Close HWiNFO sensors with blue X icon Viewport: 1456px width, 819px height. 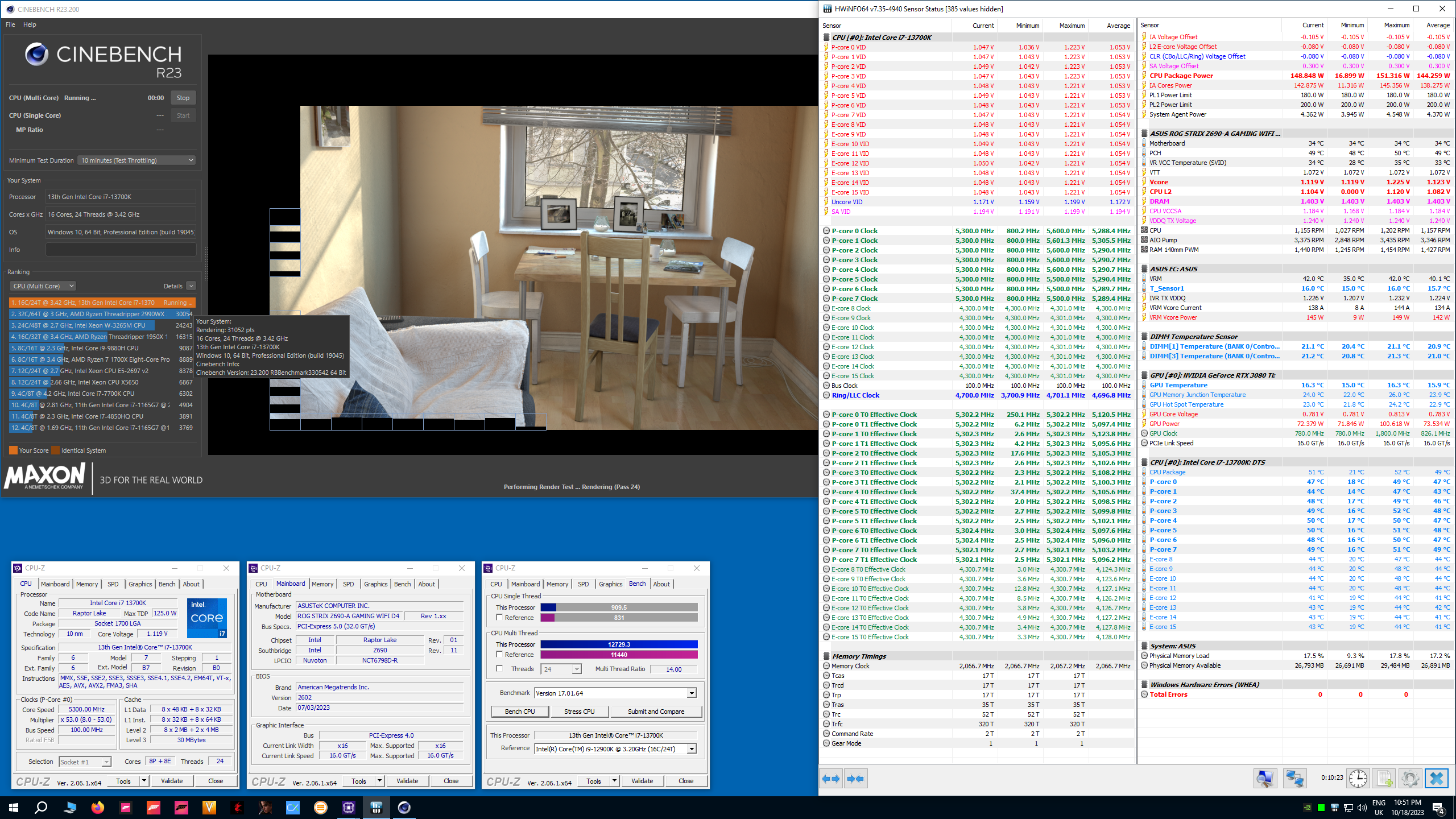(x=1436, y=779)
